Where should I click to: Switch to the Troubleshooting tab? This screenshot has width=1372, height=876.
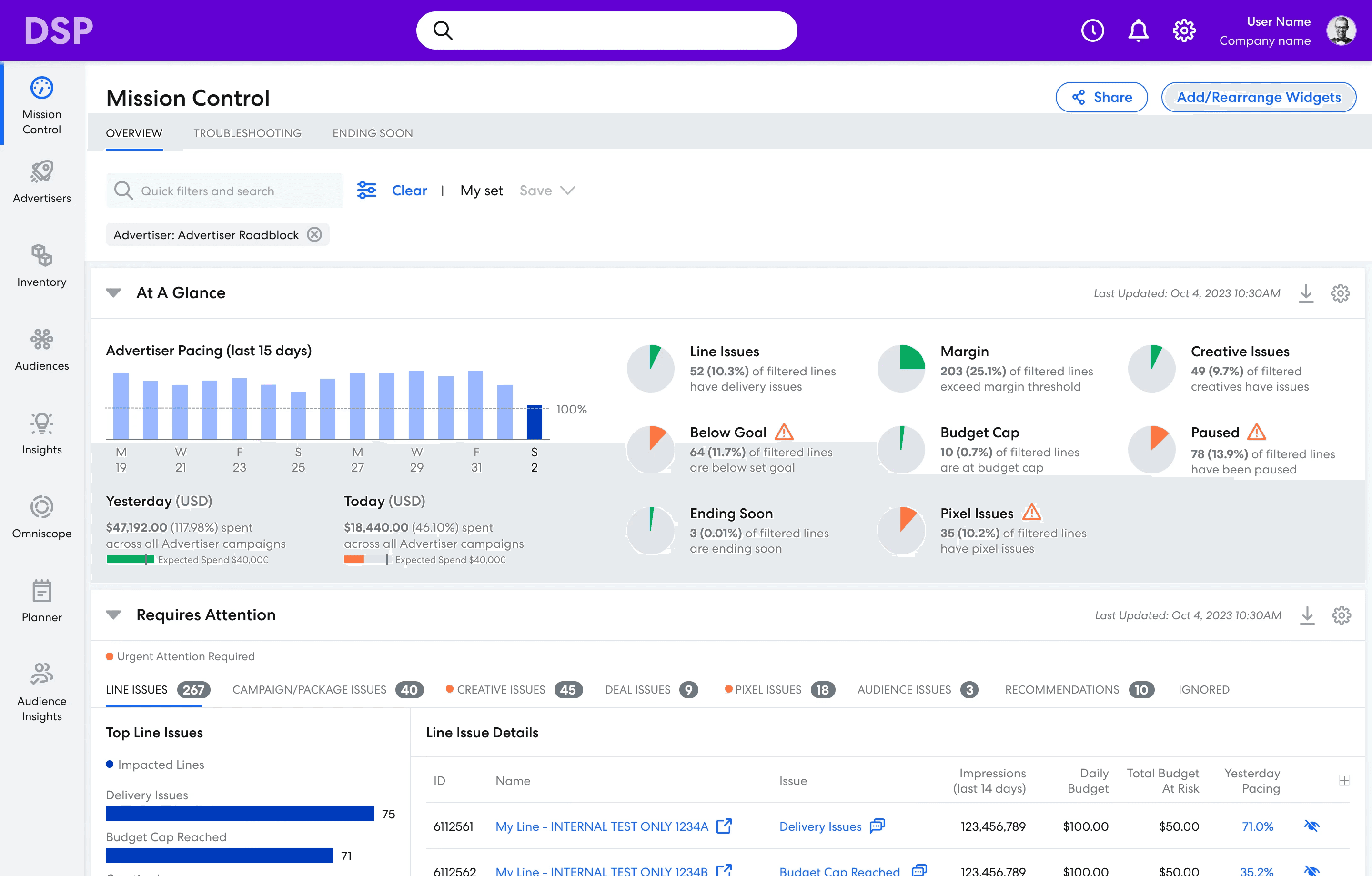point(247,133)
